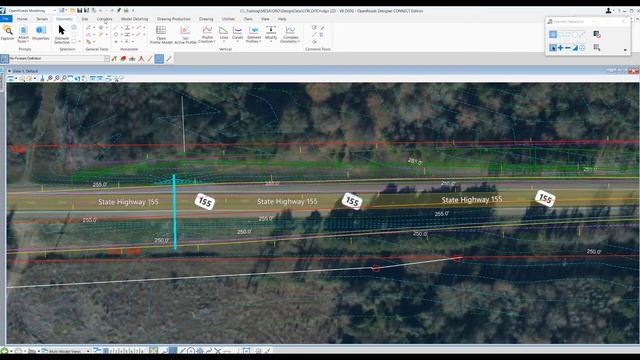Screen dimensions: 640x360
Task: Click the 255.0' contour label near the center
Action: point(266,219)
